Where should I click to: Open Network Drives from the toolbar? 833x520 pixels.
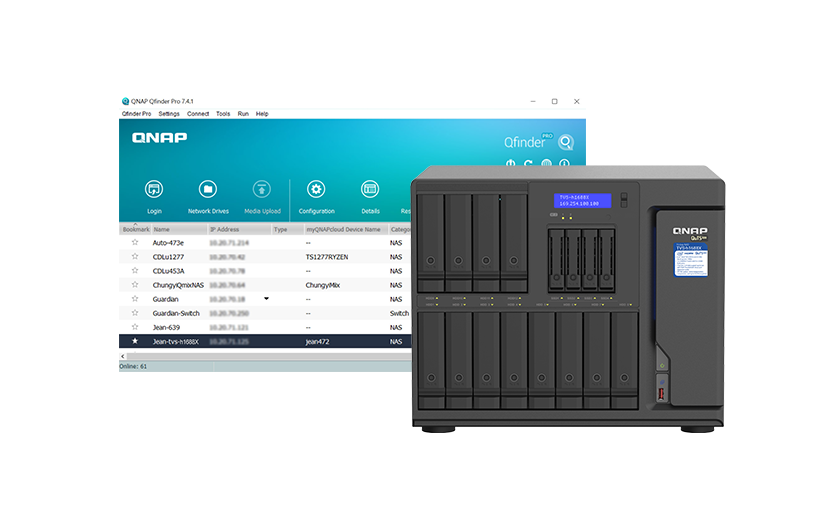(x=208, y=190)
